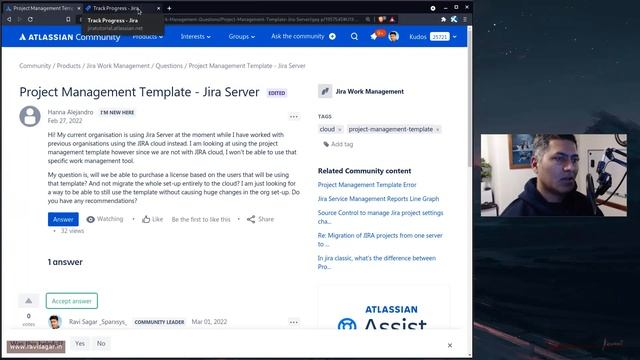Go to Questions breadcrumb
Screen dimensions: 640x360
(x=169, y=66)
